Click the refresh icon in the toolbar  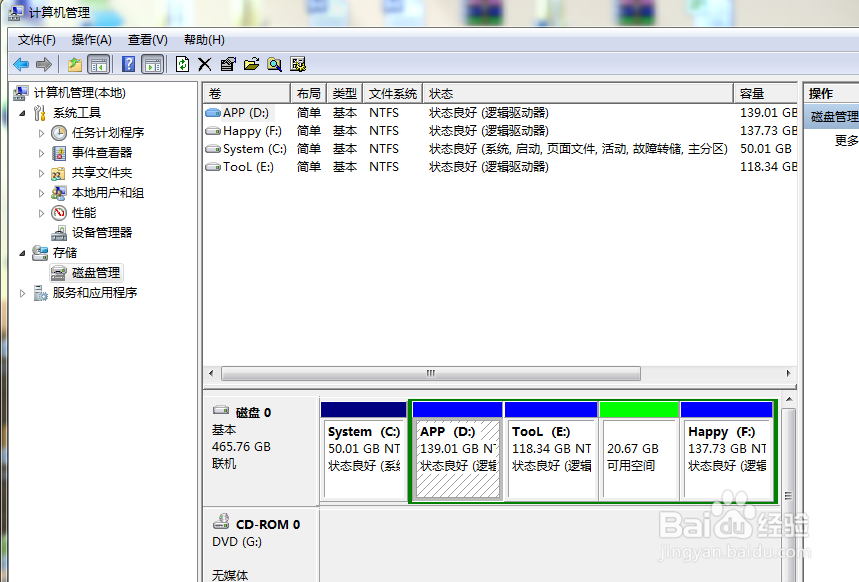[x=183, y=63]
